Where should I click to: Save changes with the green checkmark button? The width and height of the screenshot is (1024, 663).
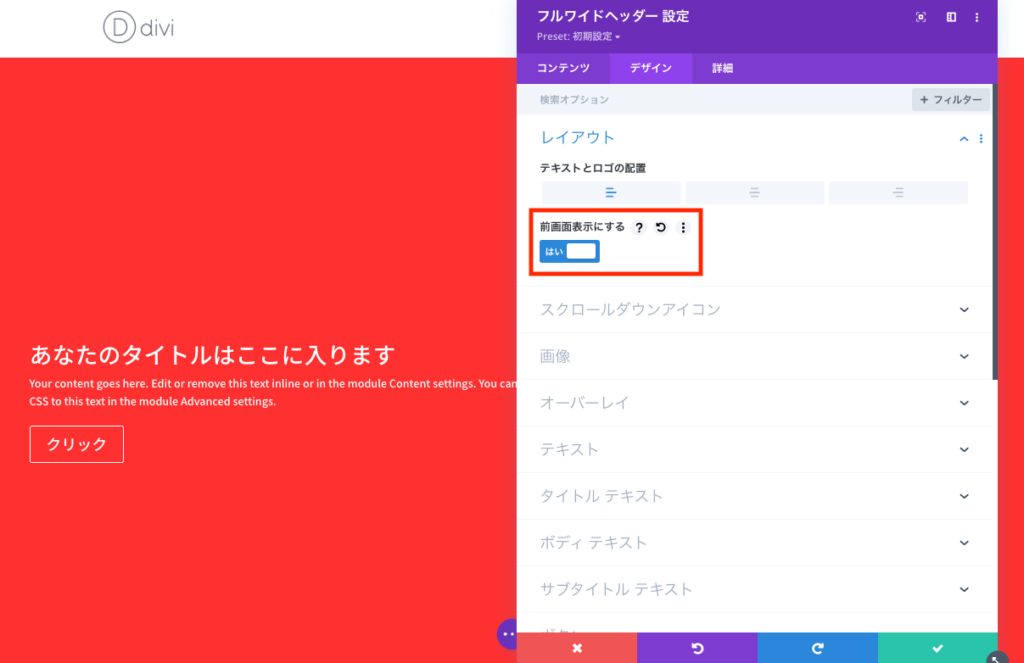[937, 647]
